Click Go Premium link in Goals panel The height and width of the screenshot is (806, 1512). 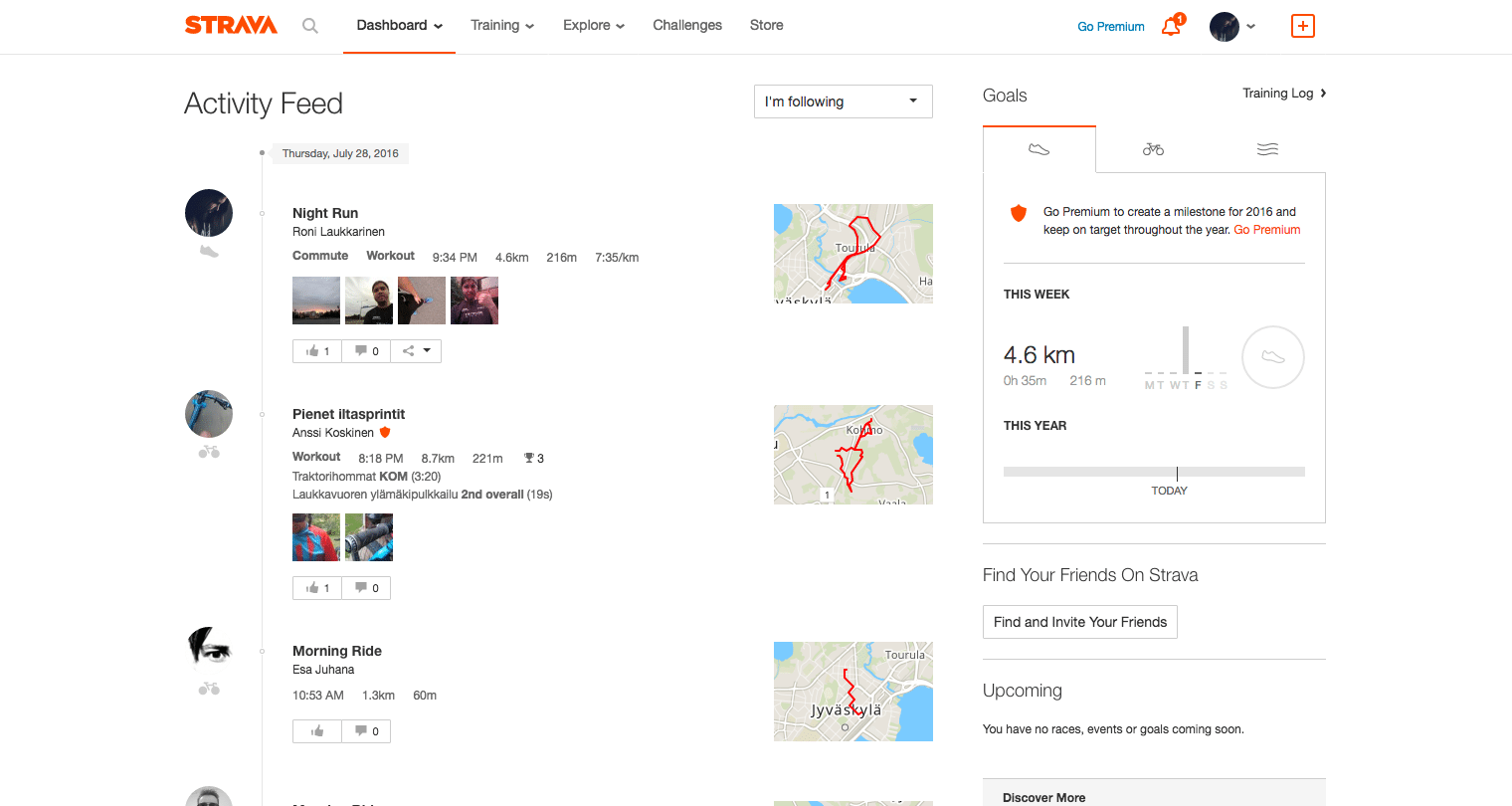(x=1266, y=230)
